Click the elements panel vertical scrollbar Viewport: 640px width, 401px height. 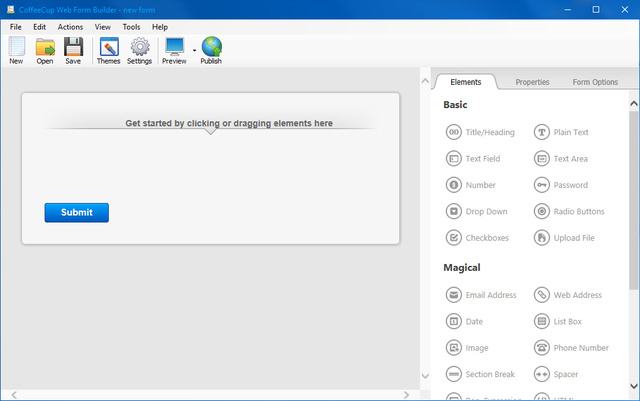[634, 200]
